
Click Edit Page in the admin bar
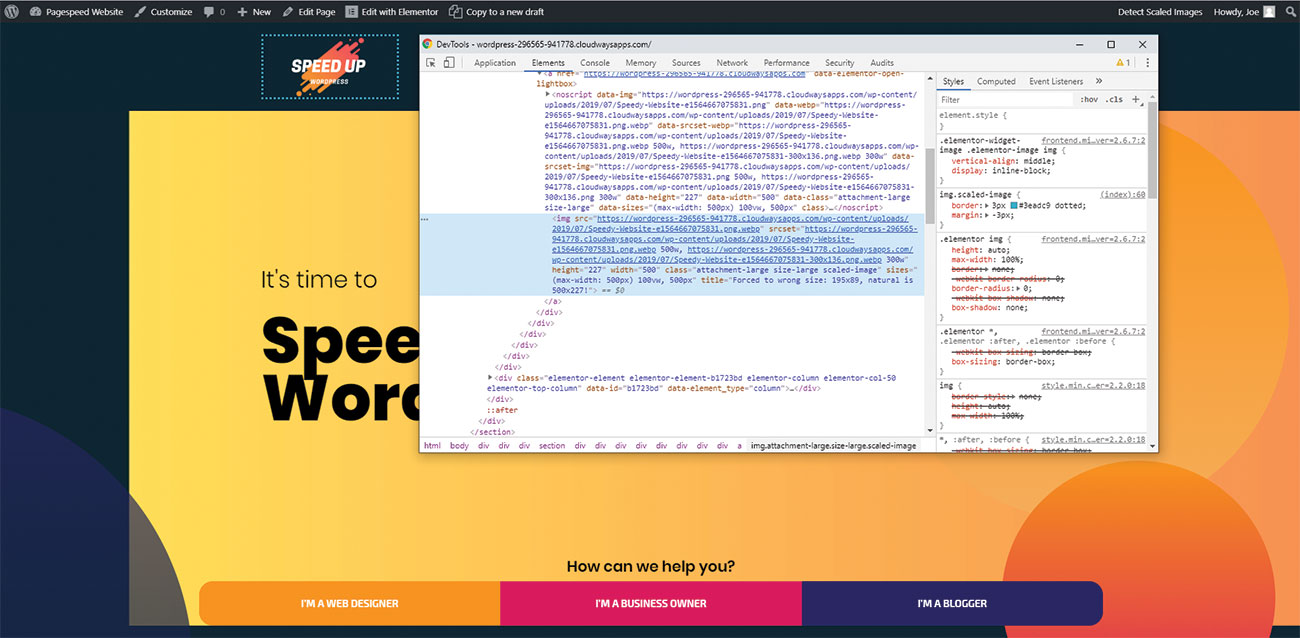coord(309,12)
